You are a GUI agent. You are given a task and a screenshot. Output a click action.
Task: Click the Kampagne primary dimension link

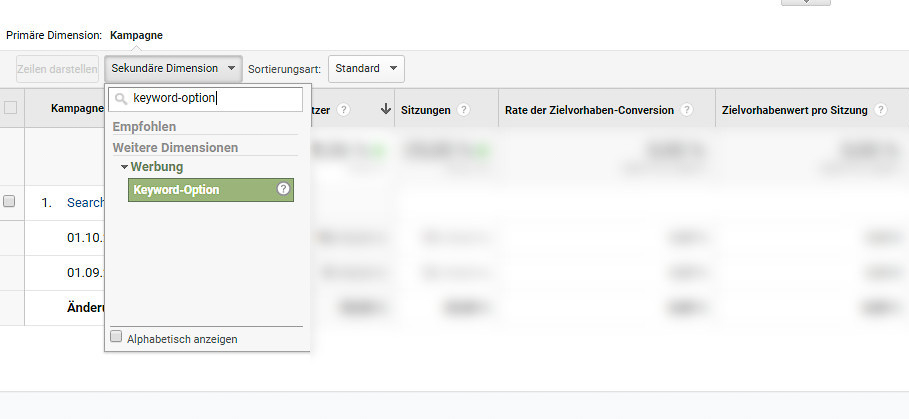coord(136,35)
